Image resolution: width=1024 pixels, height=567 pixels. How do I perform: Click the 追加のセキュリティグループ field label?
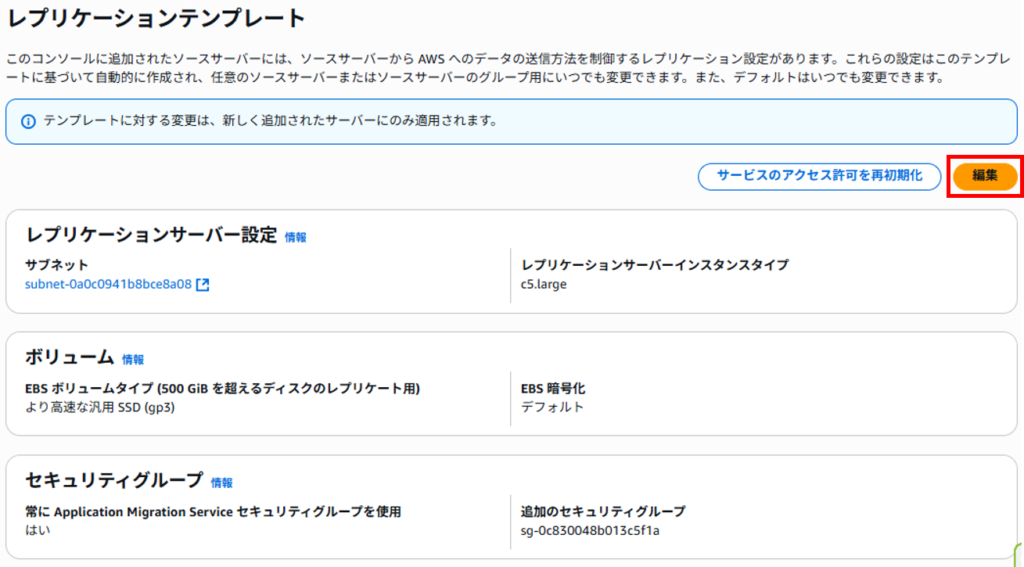(603, 511)
